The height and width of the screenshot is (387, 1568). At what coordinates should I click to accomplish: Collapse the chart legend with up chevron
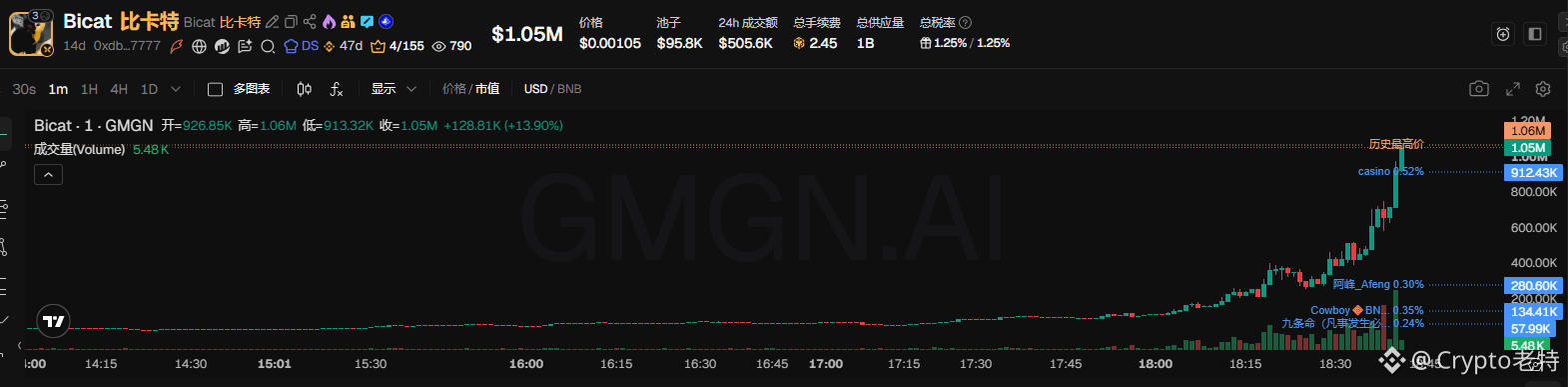point(48,175)
